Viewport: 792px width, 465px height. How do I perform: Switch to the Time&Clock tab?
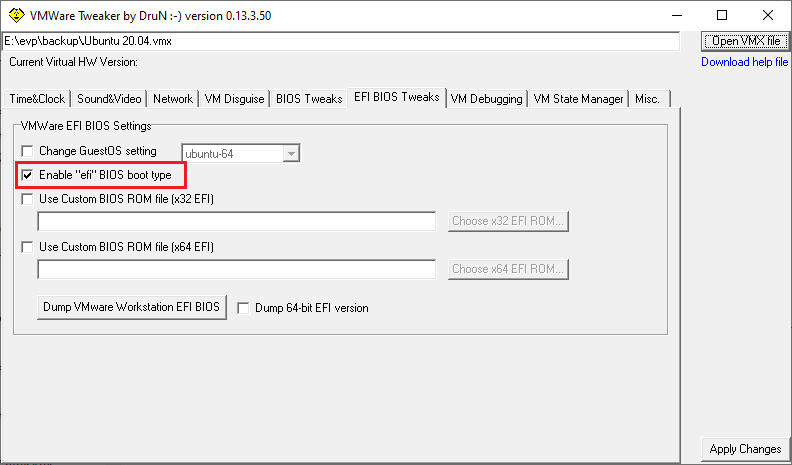tap(37, 99)
